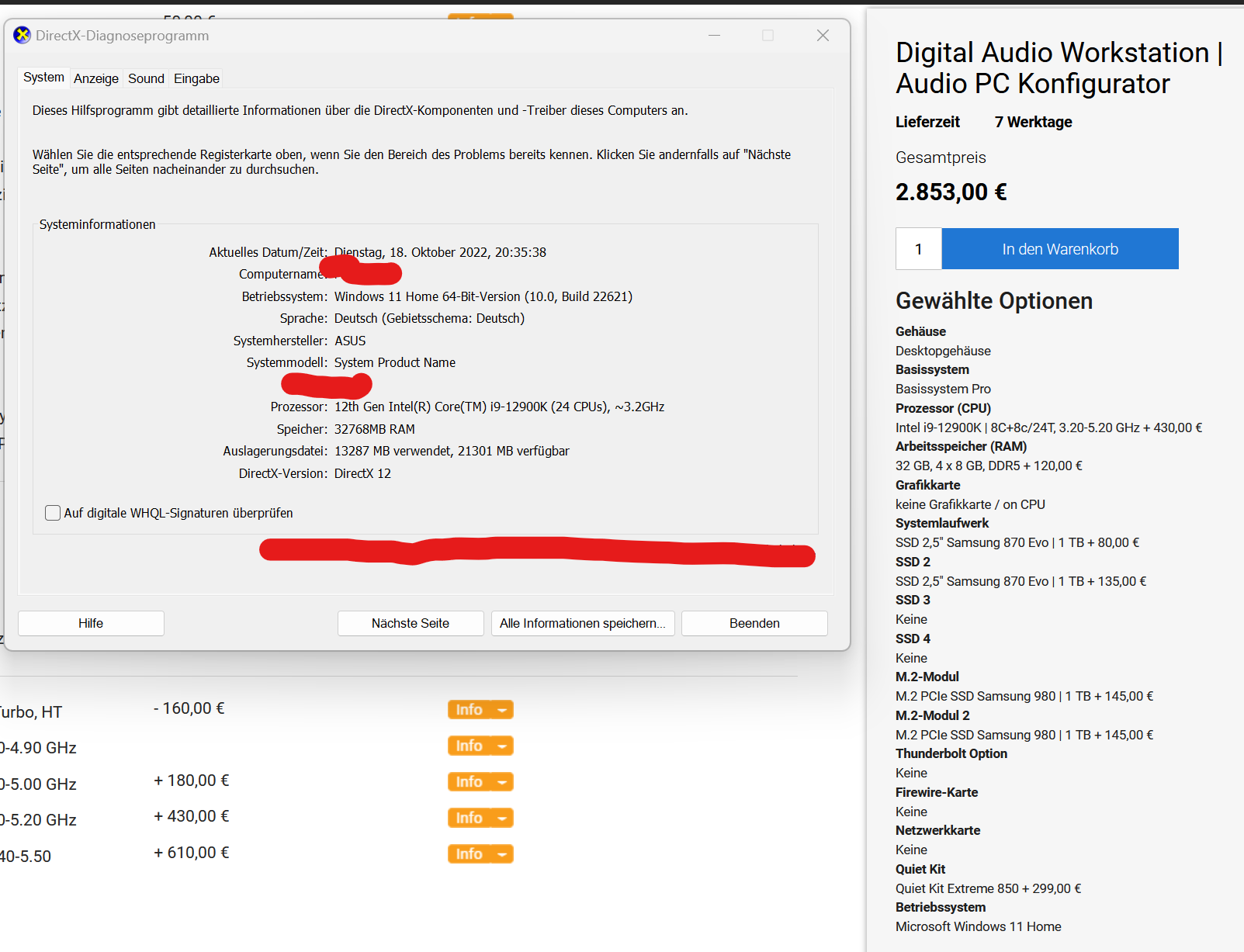Click the + 610,00 € price in the CPU list
Screen dimensions: 1244x952
tap(192, 853)
